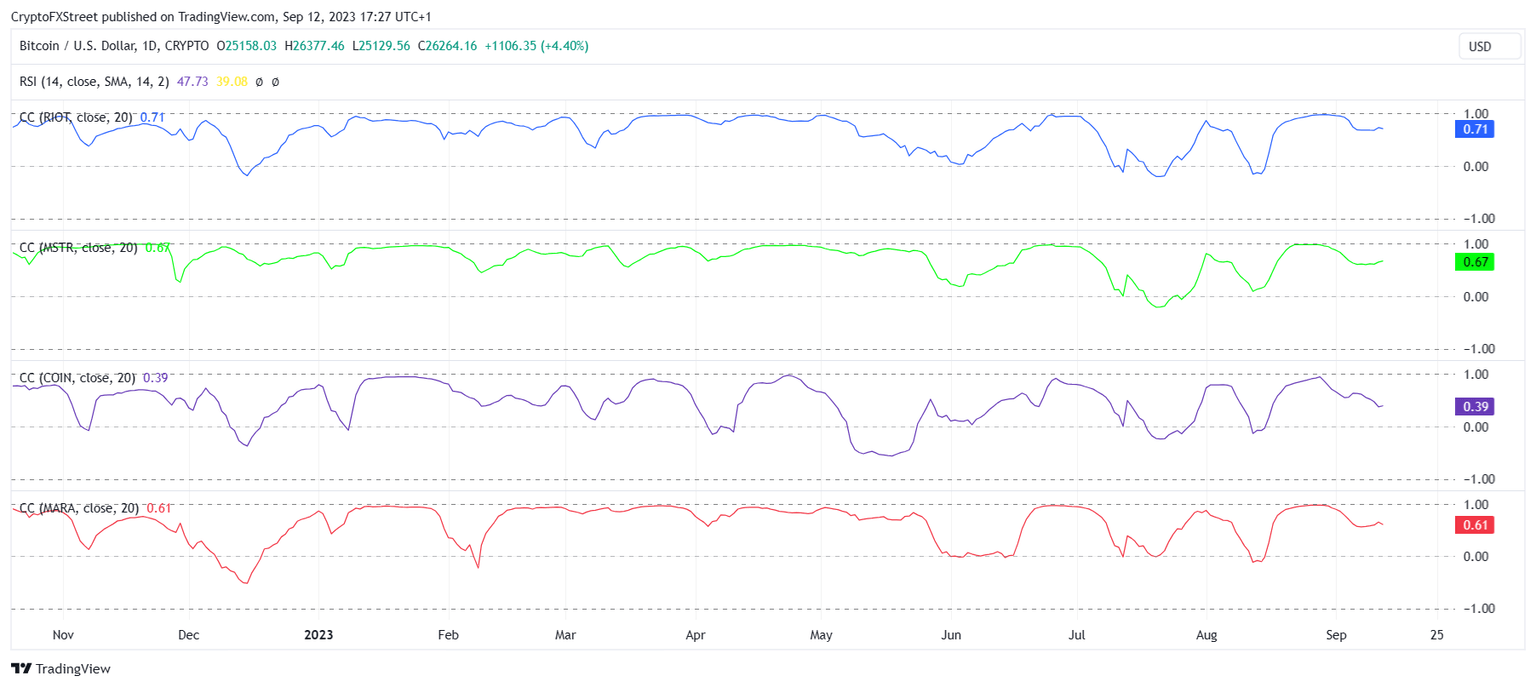This screenshot has height=687, width=1536.
Task: Click the CryptoFXStreet published on TradingView.com header
Action: (221, 17)
